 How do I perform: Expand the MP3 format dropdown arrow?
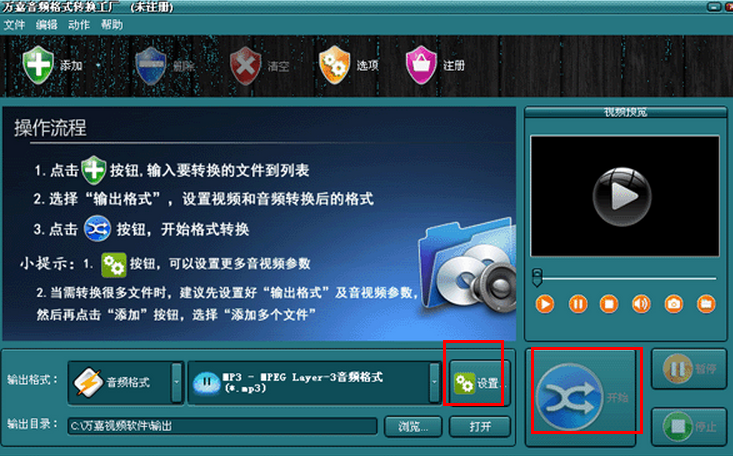pos(435,382)
